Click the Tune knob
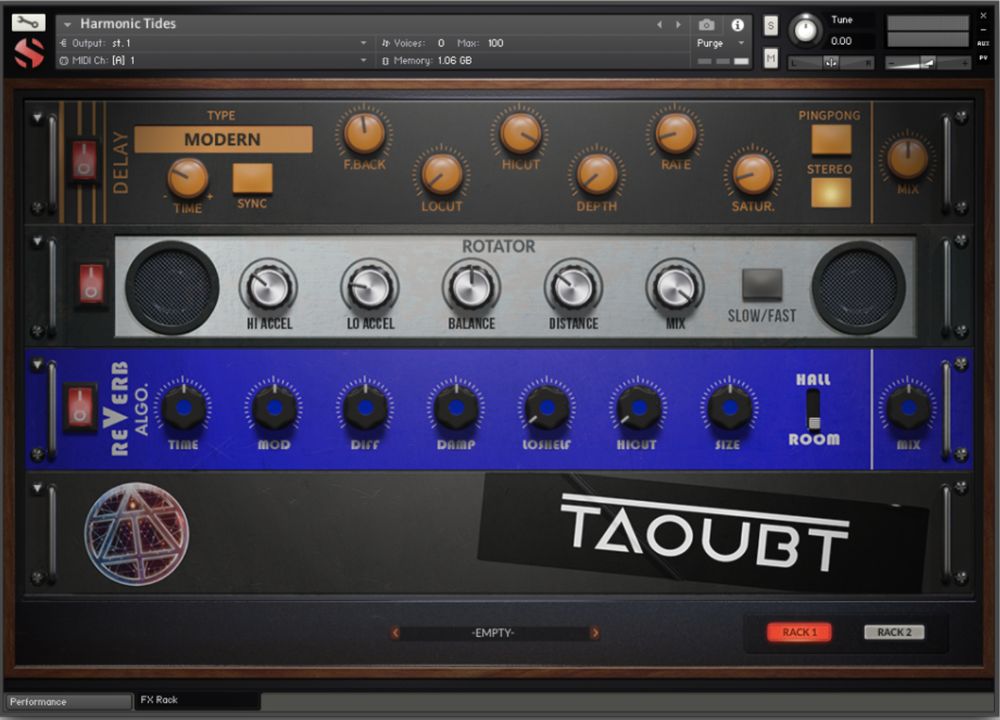Viewport: 1000px width, 720px height. tap(805, 30)
